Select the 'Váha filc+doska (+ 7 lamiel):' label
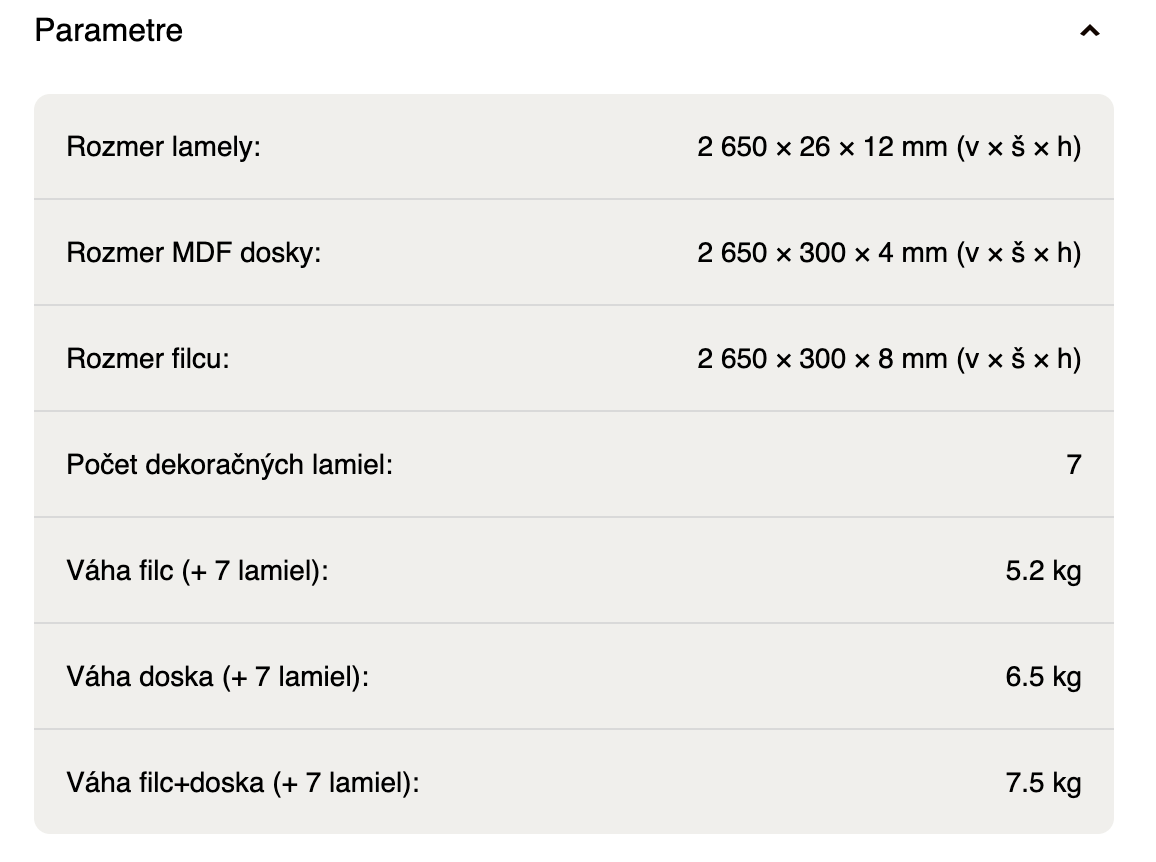 tap(243, 783)
